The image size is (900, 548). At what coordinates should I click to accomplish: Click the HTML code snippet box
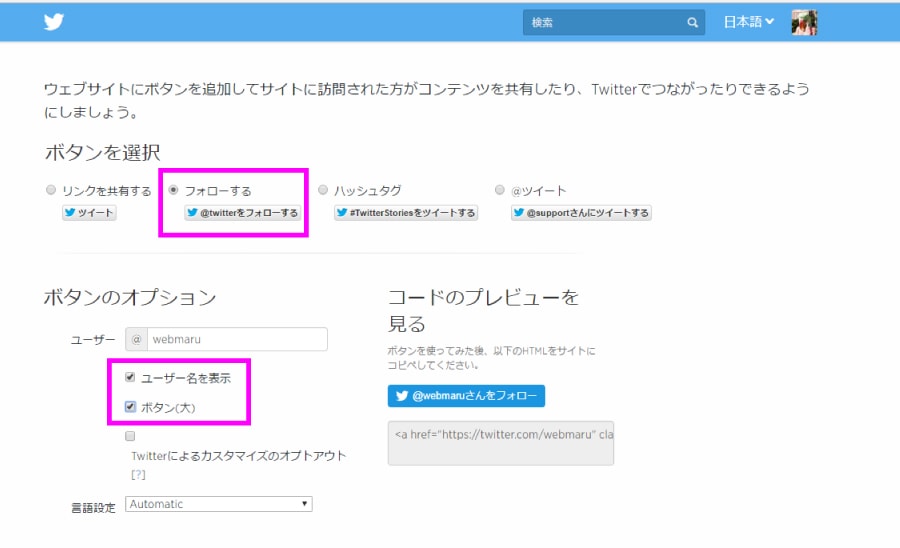pyautogui.click(x=501, y=443)
